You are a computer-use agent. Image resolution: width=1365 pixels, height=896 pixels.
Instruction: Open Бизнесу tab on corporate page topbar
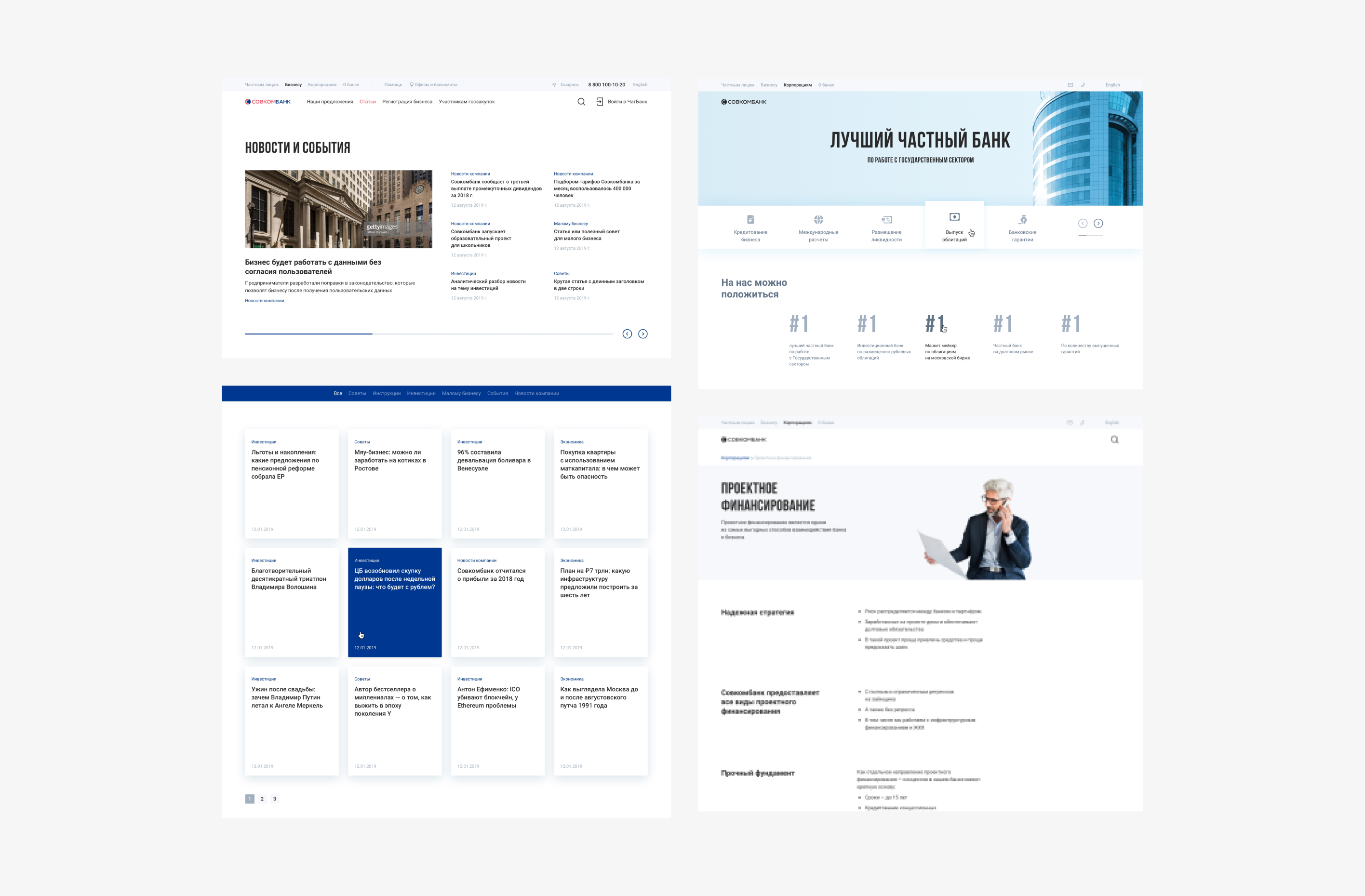coord(768,85)
